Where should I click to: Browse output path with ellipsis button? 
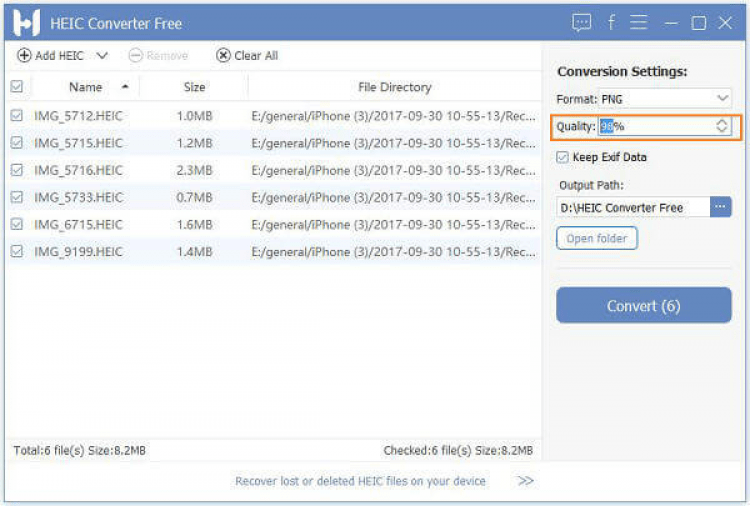point(721,207)
